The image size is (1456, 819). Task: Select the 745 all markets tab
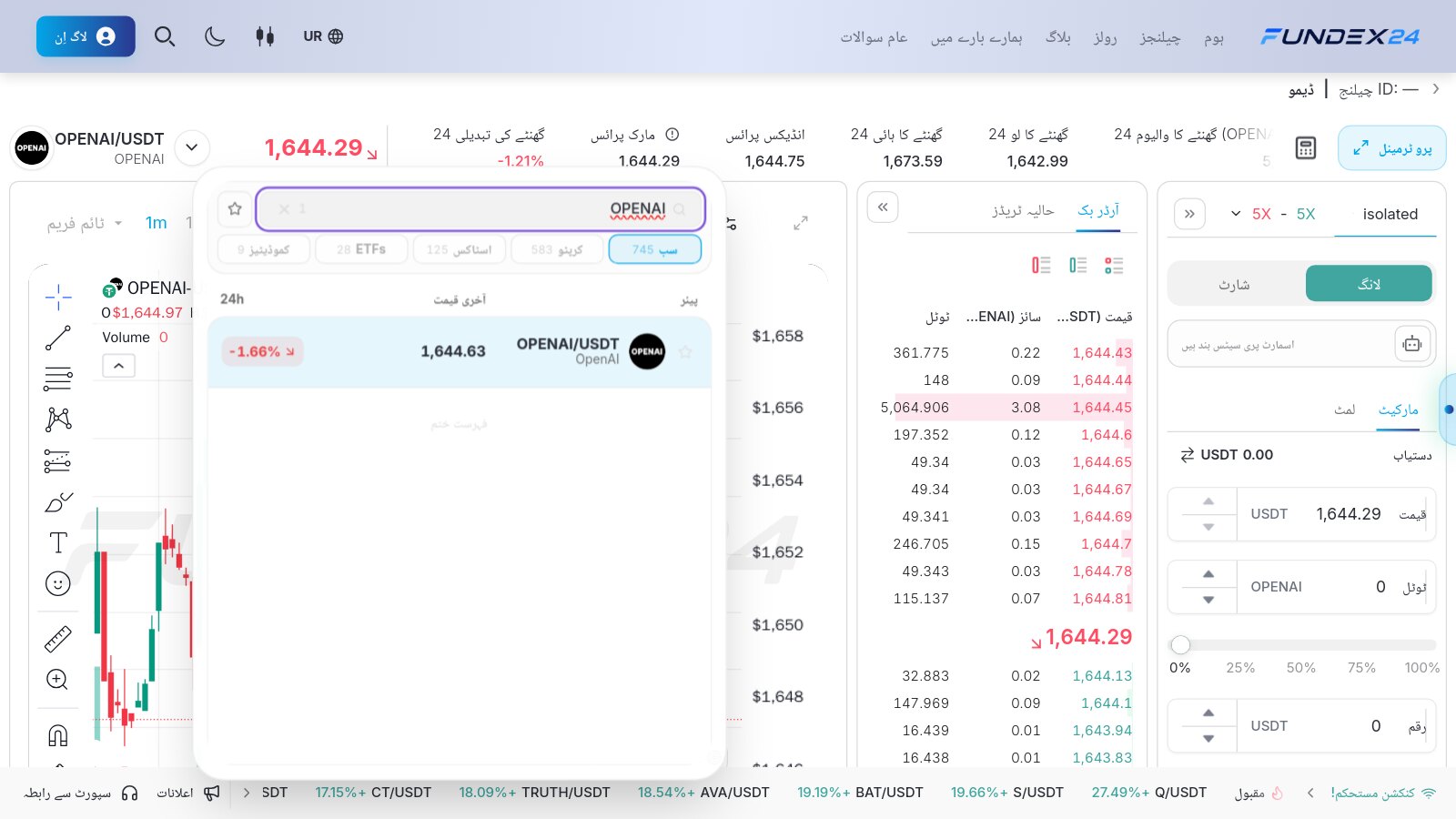(654, 249)
